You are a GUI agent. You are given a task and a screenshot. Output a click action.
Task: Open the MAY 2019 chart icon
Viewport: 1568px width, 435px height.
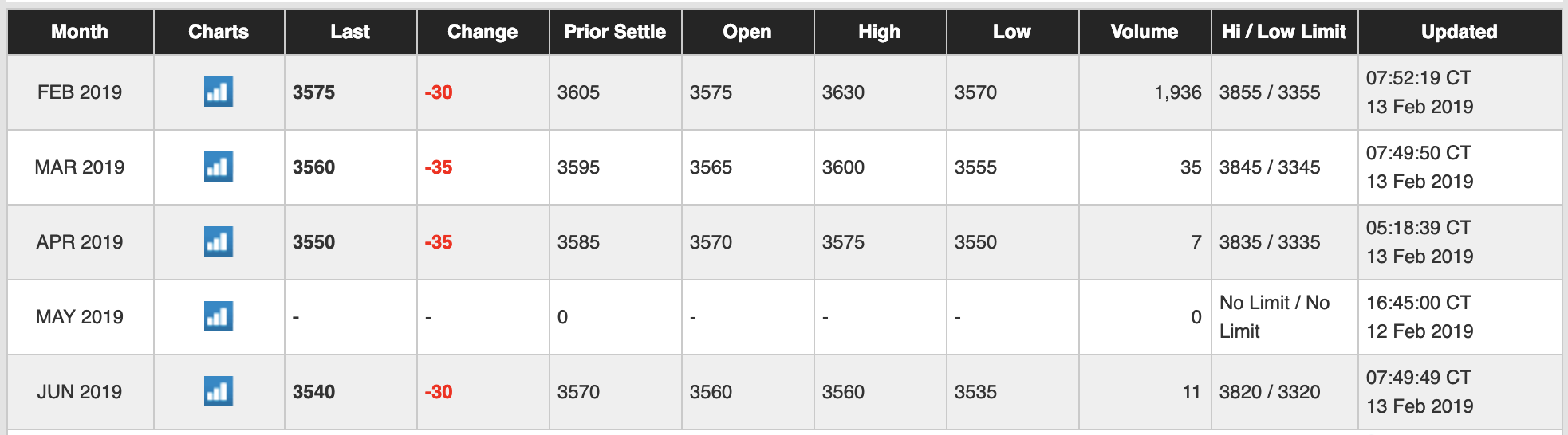[x=219, y=317]
